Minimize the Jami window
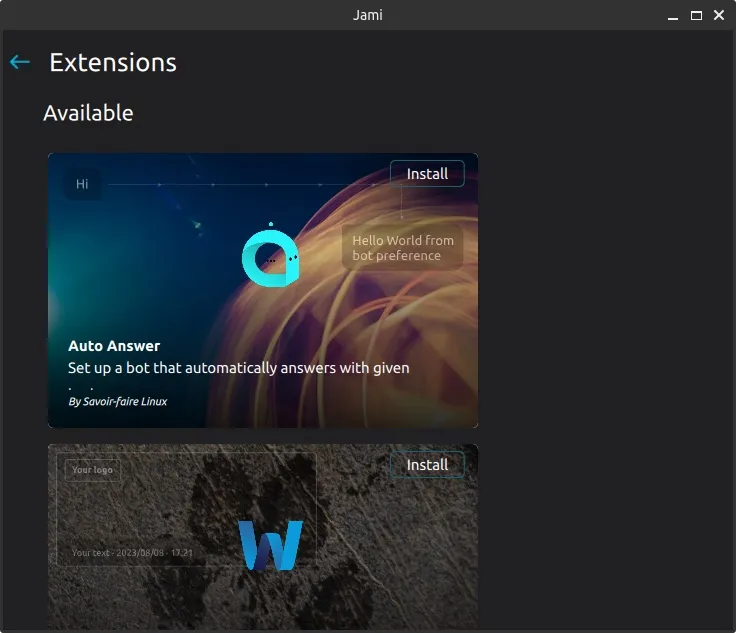736x633 pixels. click(x=675, y=15)
